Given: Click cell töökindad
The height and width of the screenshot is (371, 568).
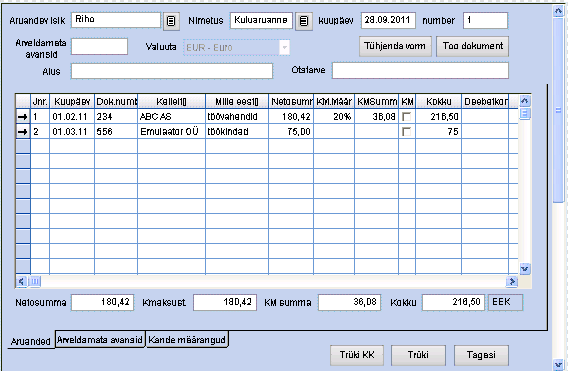Looking at the screenshot, I should 237,132.
